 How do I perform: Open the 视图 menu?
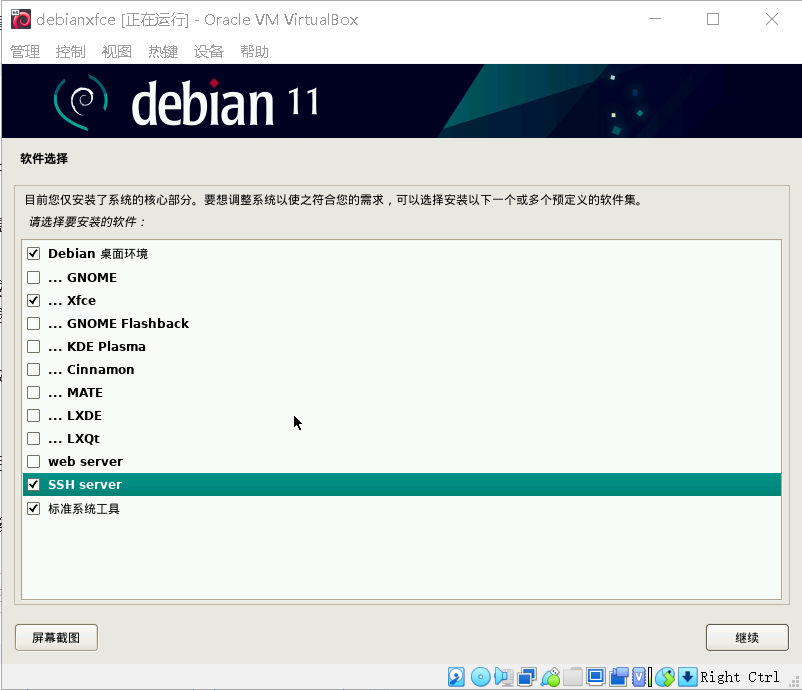[x=117, y=51]
